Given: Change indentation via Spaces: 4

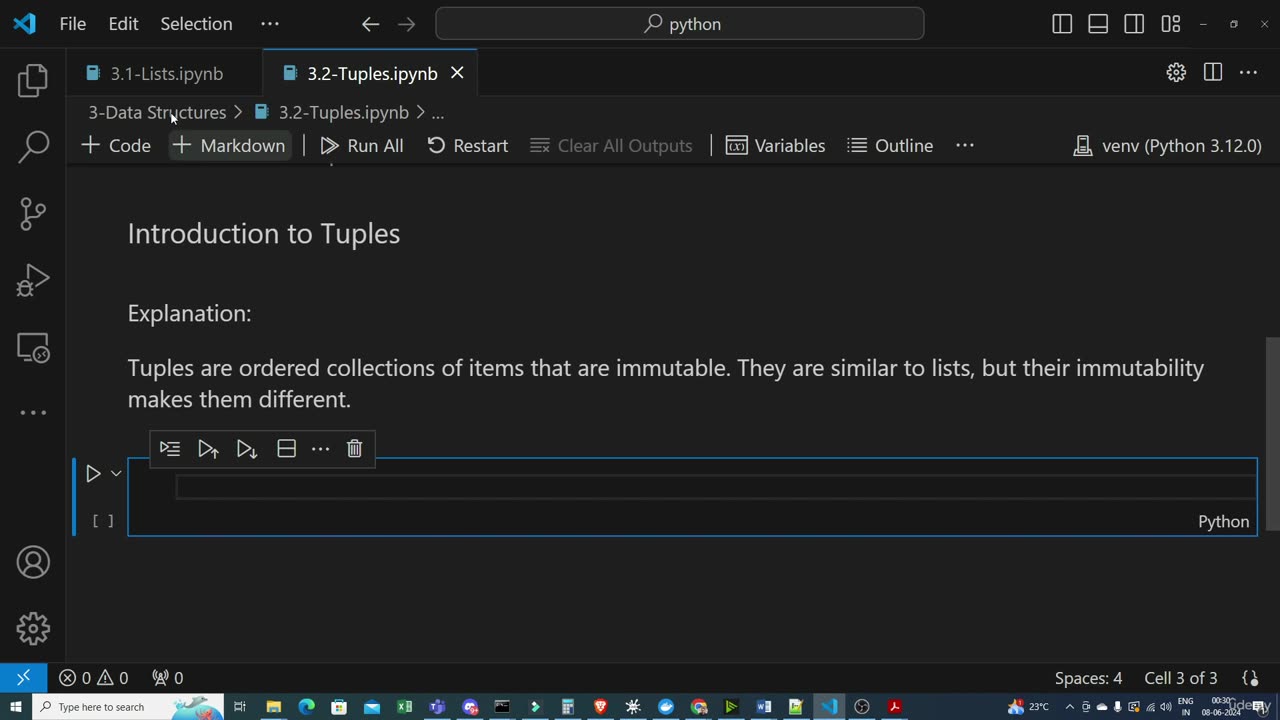Looking at the screenshot, I should (x=1088, y=678).
